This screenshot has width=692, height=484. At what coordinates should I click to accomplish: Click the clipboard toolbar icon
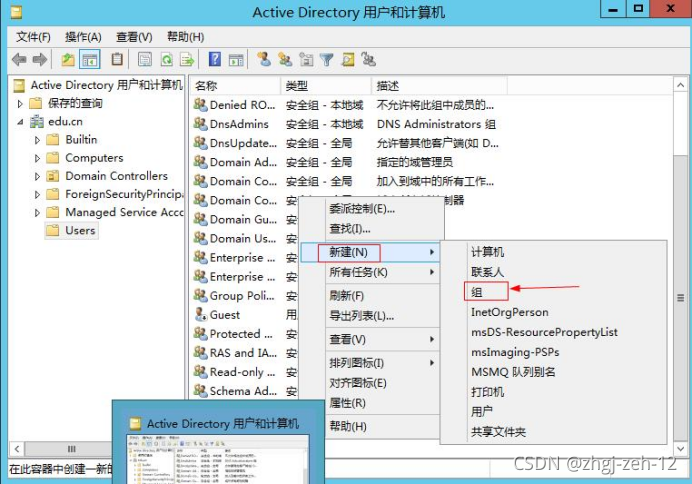[x=117, y=59]
